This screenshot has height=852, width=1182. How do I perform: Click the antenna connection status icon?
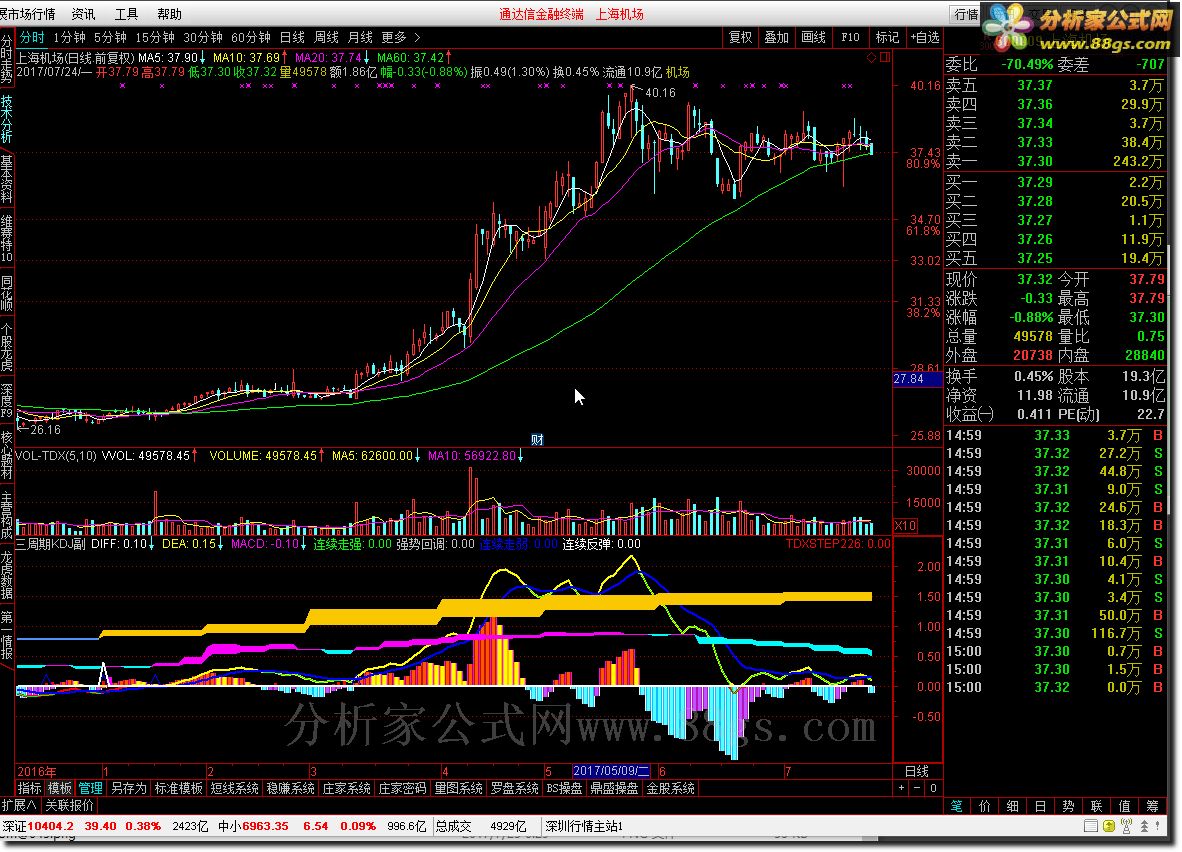tap(1127, 826)
